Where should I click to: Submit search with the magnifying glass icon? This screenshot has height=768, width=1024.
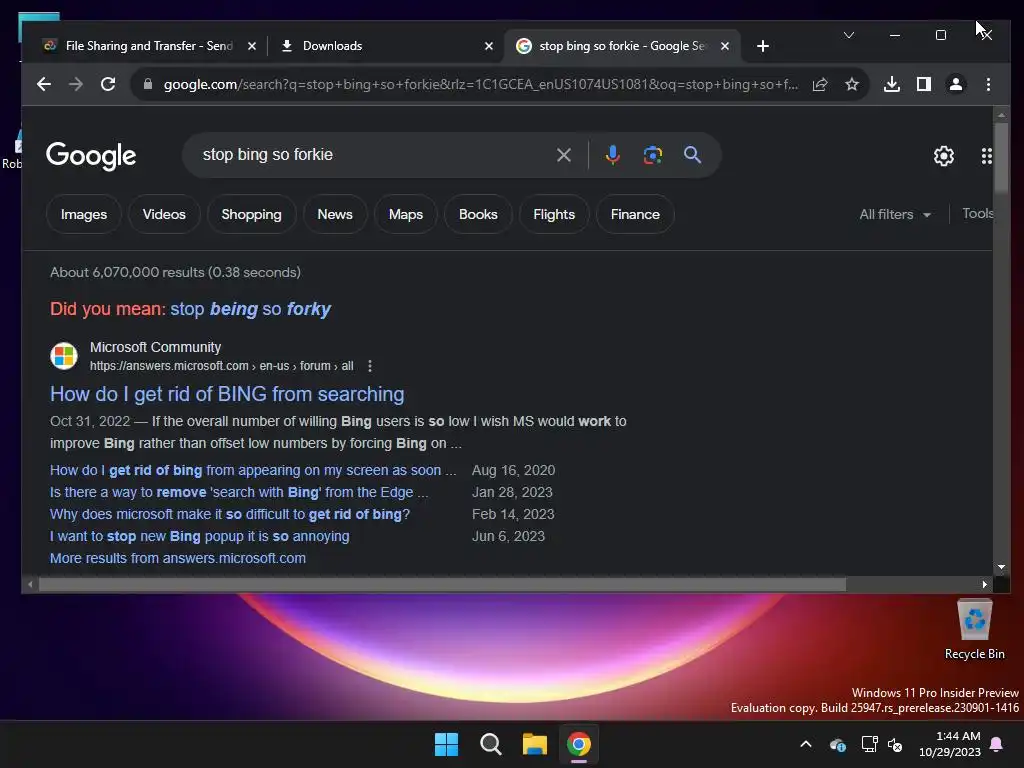(x=692, y=155)
